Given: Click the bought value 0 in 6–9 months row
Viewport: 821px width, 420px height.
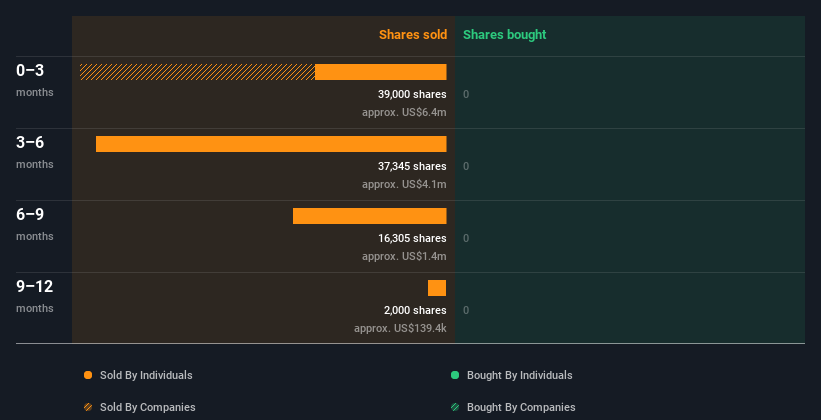Looking at the screenshot, I should pos(466,238).
